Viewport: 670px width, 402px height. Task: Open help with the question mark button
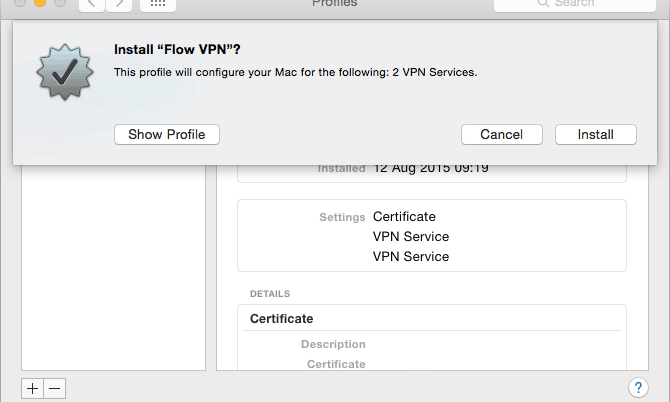pyautogui.click(x=638, y=387)
